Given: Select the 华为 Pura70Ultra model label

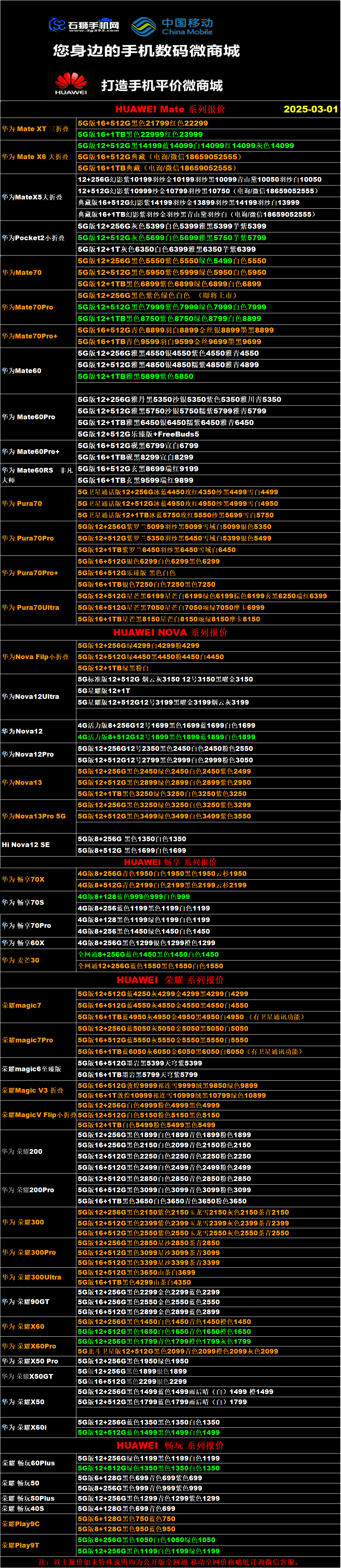Looking at the screenshot, I should point(31,607).
